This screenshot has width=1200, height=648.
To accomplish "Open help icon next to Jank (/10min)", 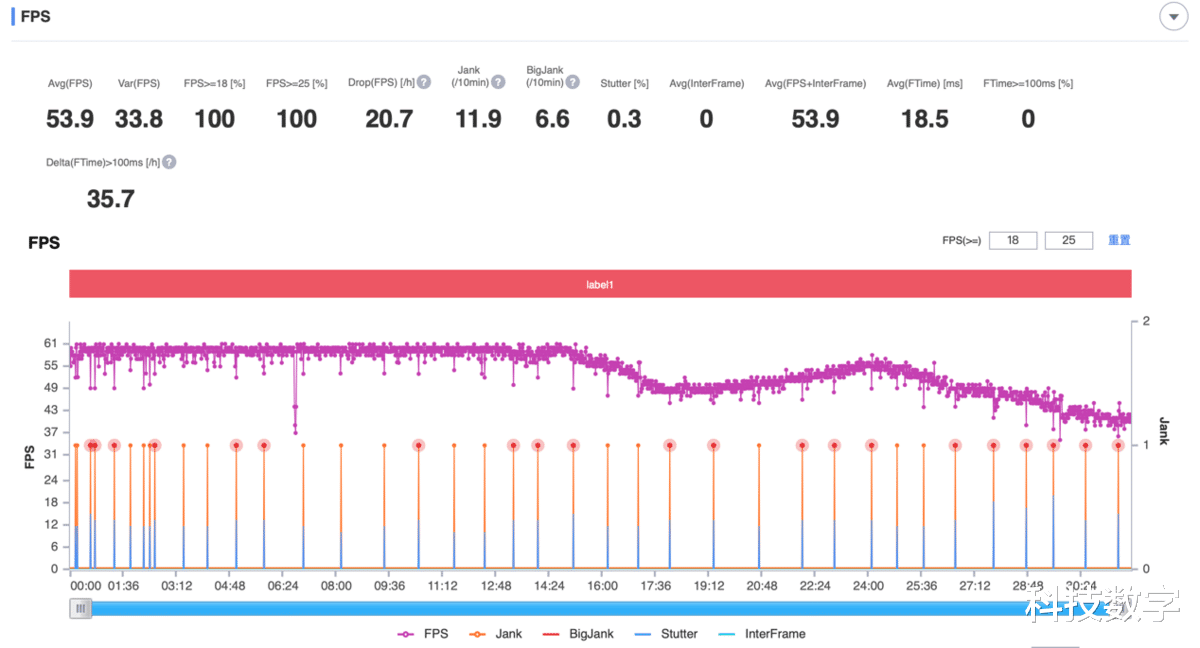I will pyautogui.click(x=498, y=83).
